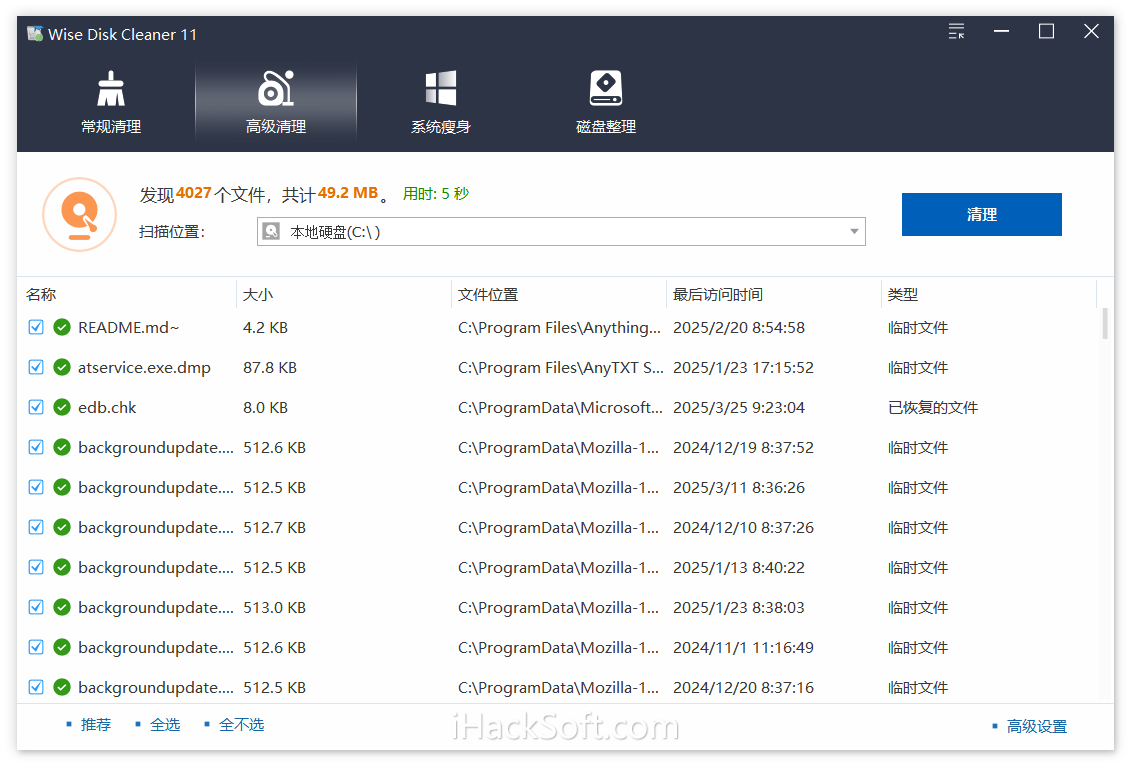Click the 已恢复的文件 type cell
1134x772 pixels.
(x=933, y=408)
